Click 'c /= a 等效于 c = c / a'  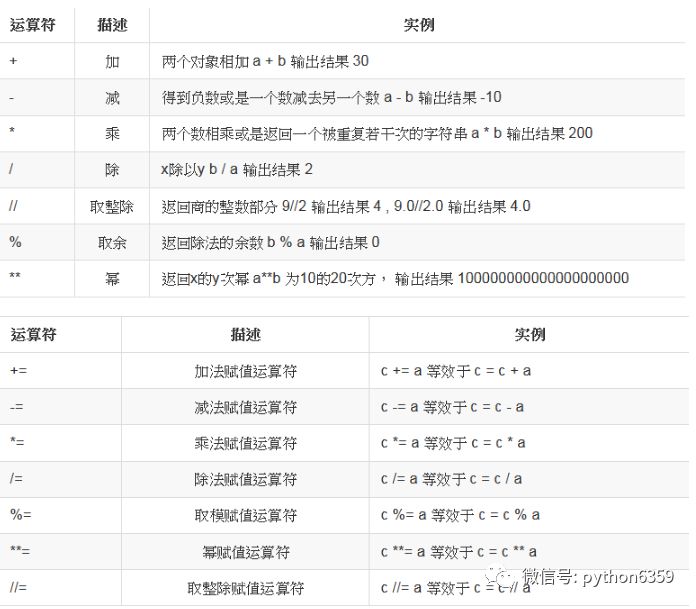tap(451, 479)
